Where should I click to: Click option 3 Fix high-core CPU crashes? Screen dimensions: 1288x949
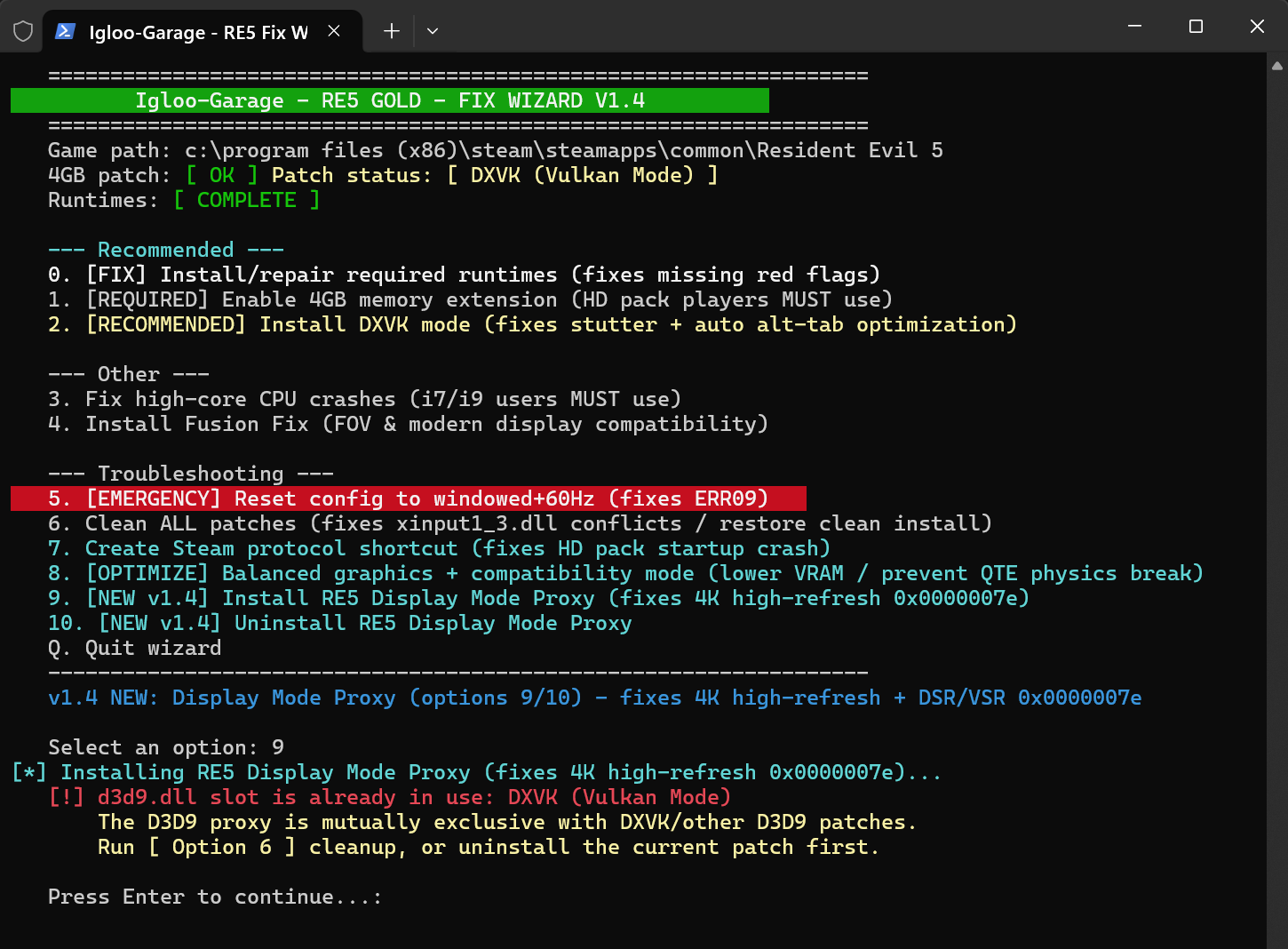click(364, 399)
